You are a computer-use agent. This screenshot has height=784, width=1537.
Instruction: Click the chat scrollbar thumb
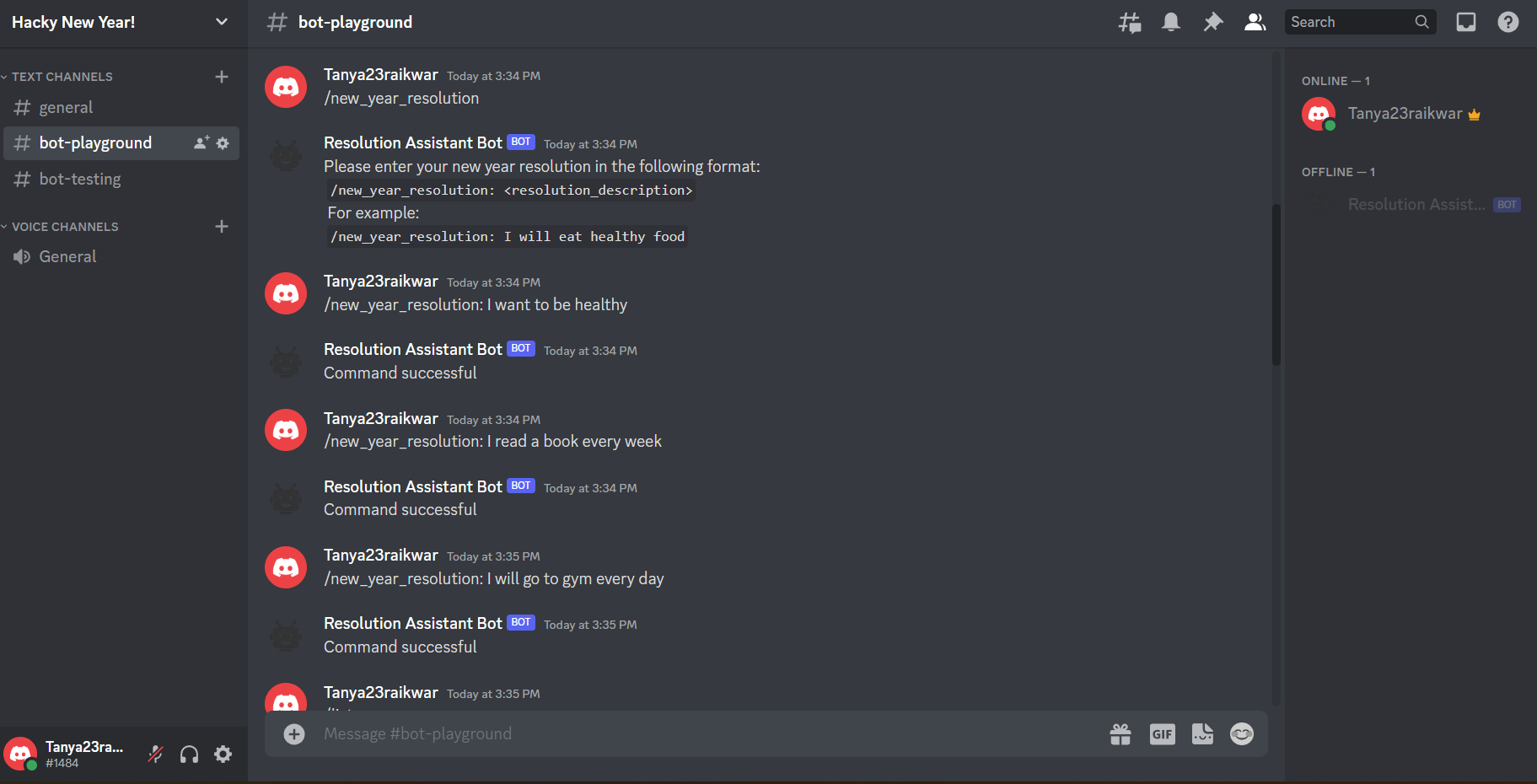(1276, 284)
